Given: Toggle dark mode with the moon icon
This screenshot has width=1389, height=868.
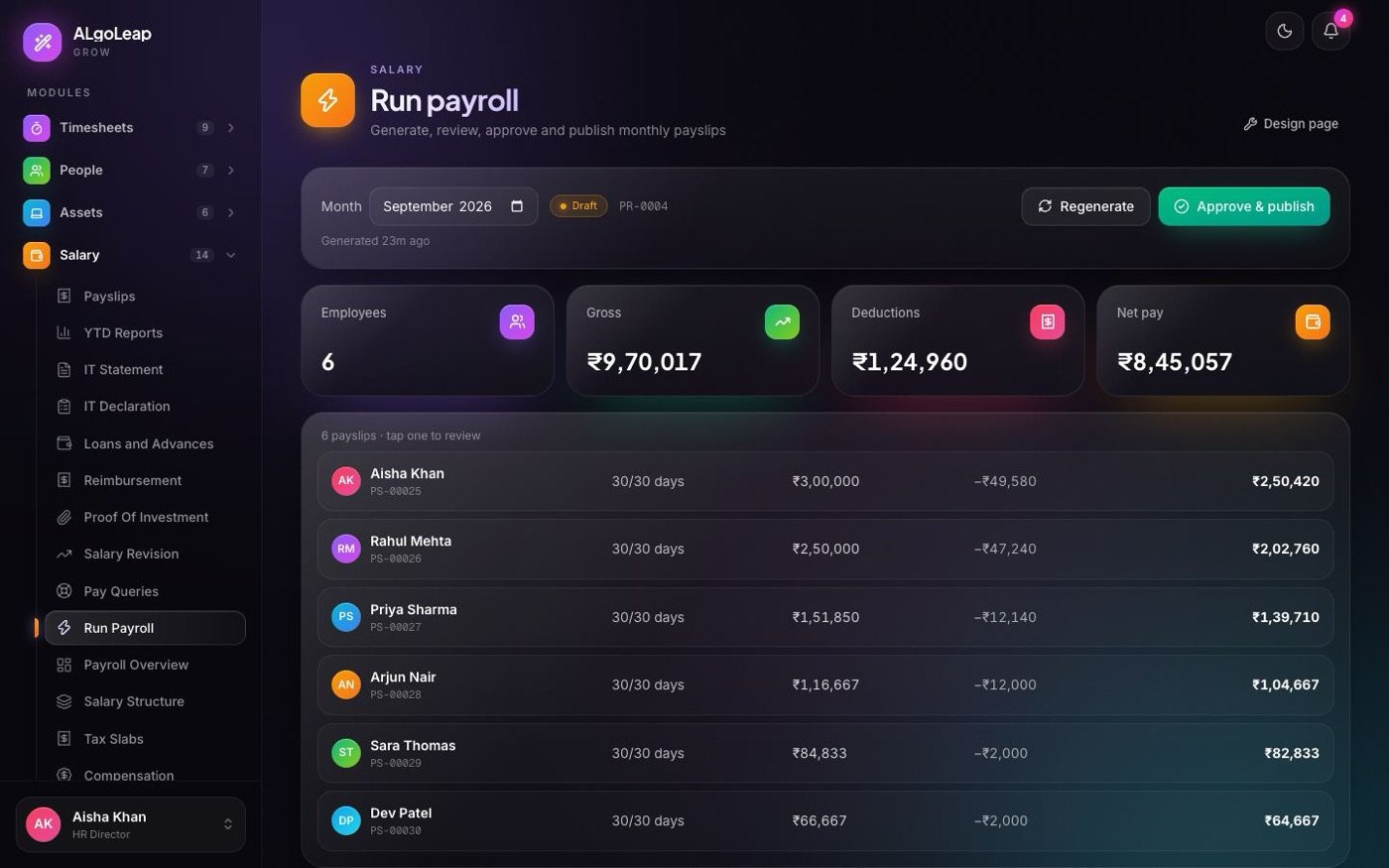Looking at the screenshot, I should click(1284, 31).
